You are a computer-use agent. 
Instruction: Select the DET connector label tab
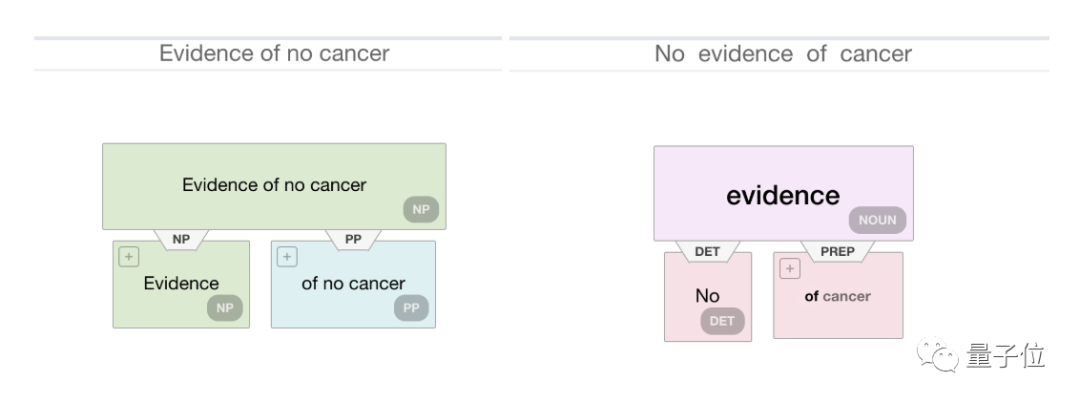pyautogui.click(x=707, y=251)
